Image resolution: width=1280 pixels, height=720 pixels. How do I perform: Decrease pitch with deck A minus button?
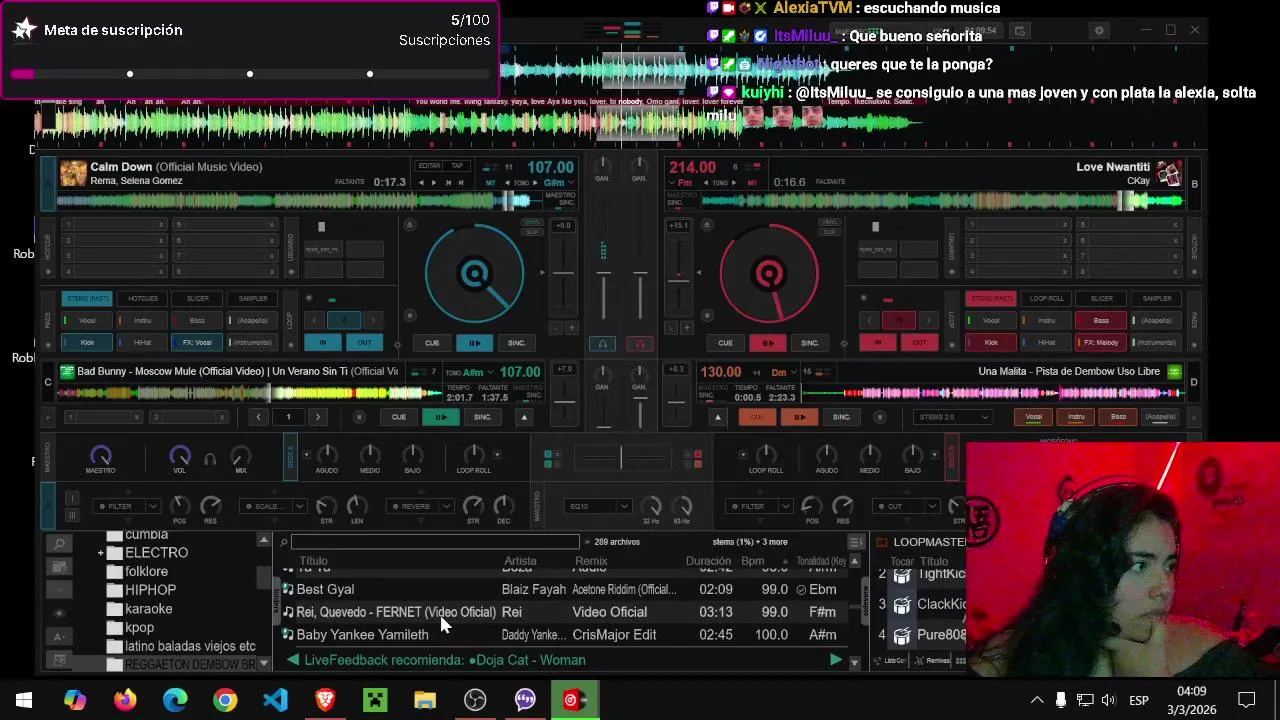(555, 328)
